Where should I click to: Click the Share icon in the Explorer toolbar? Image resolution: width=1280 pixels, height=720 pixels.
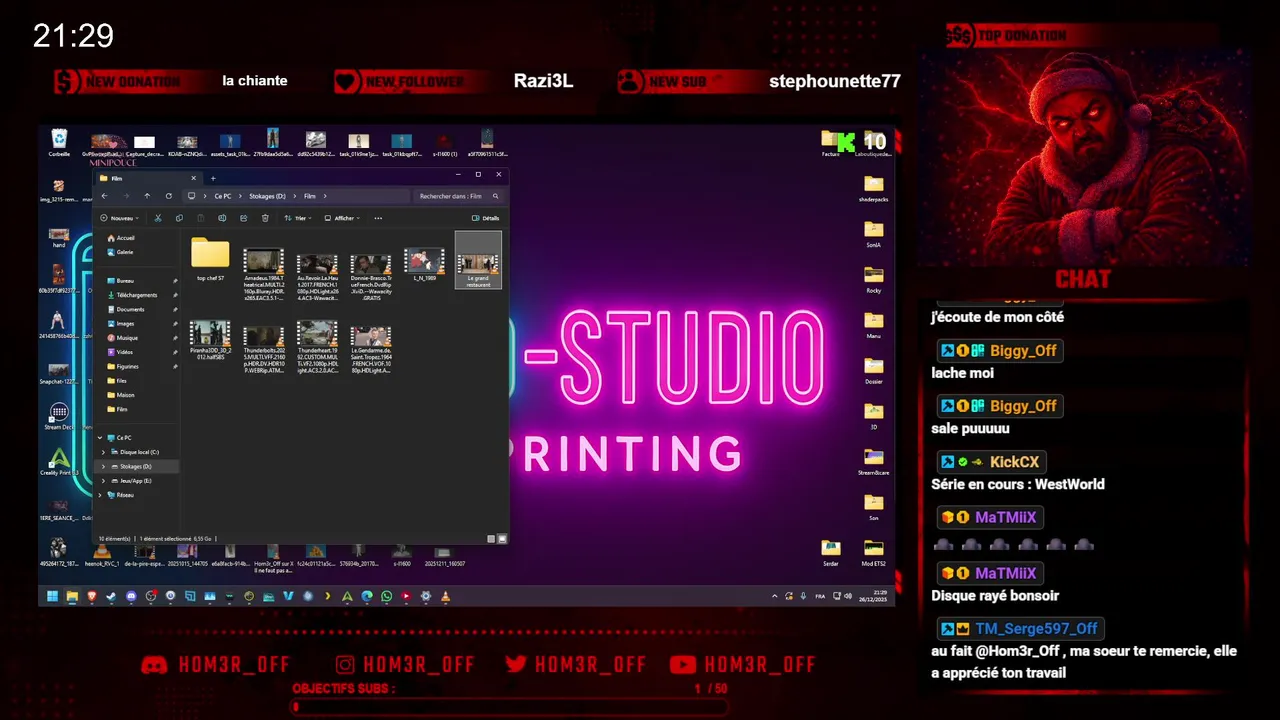click(243, 218)
